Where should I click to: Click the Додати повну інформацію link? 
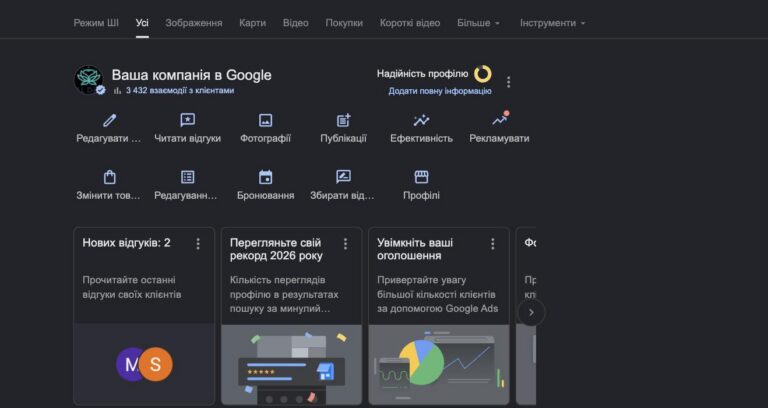tap(440, 91)
